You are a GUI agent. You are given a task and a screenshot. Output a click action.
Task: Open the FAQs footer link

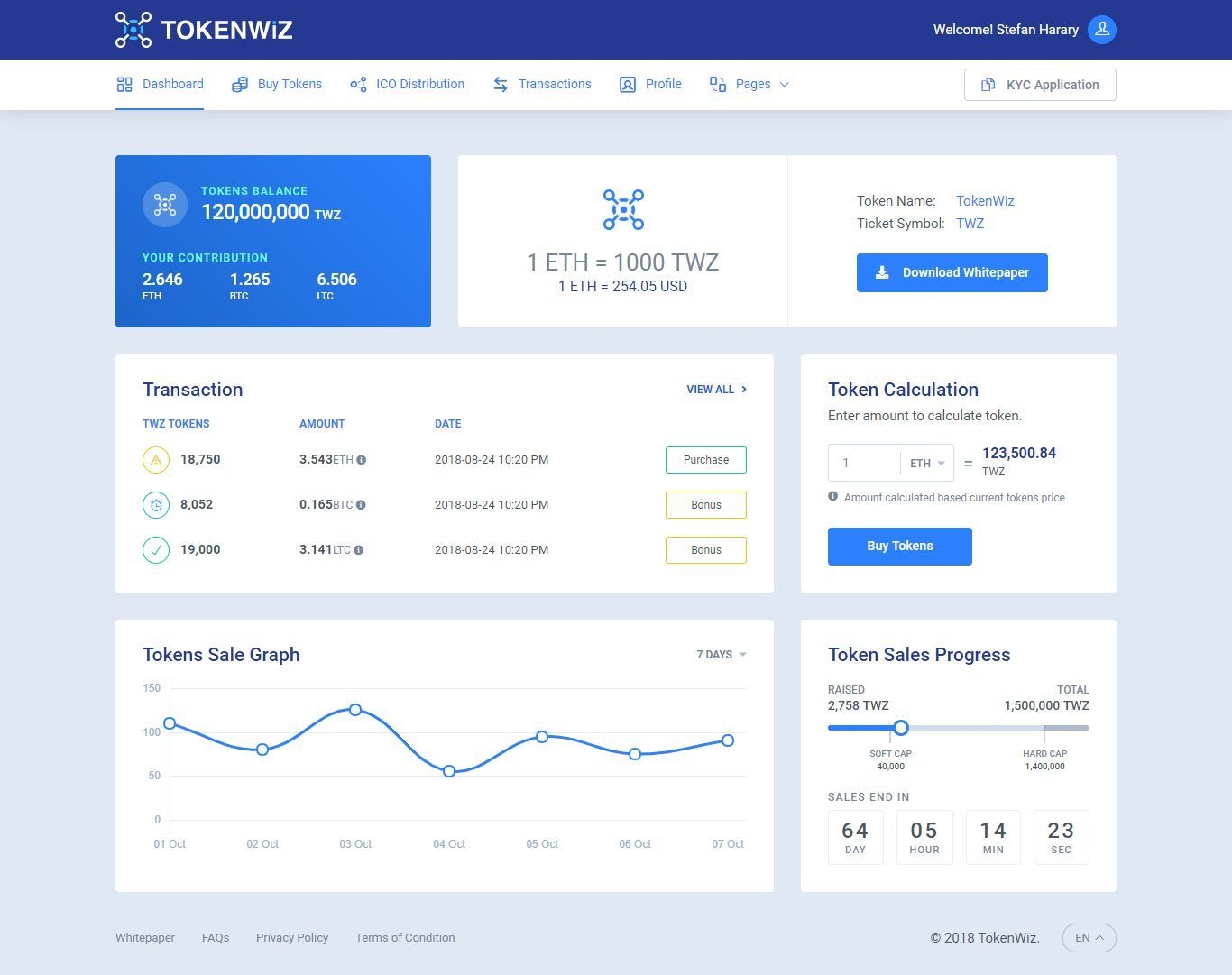click(x=216, y=938)
